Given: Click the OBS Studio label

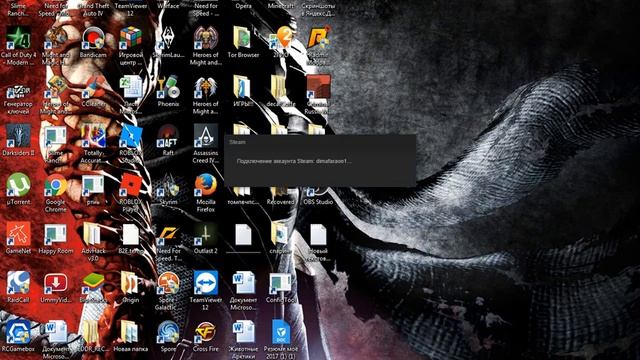Looking at the screenshot, I should click(318, 202).
